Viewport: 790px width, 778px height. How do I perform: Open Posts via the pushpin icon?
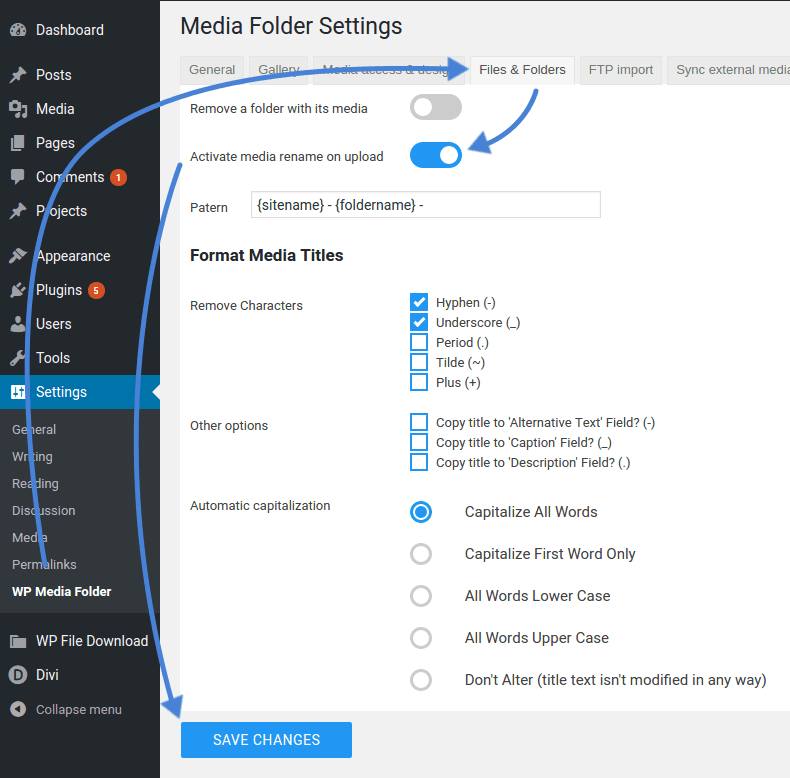(x=18, y=75)
